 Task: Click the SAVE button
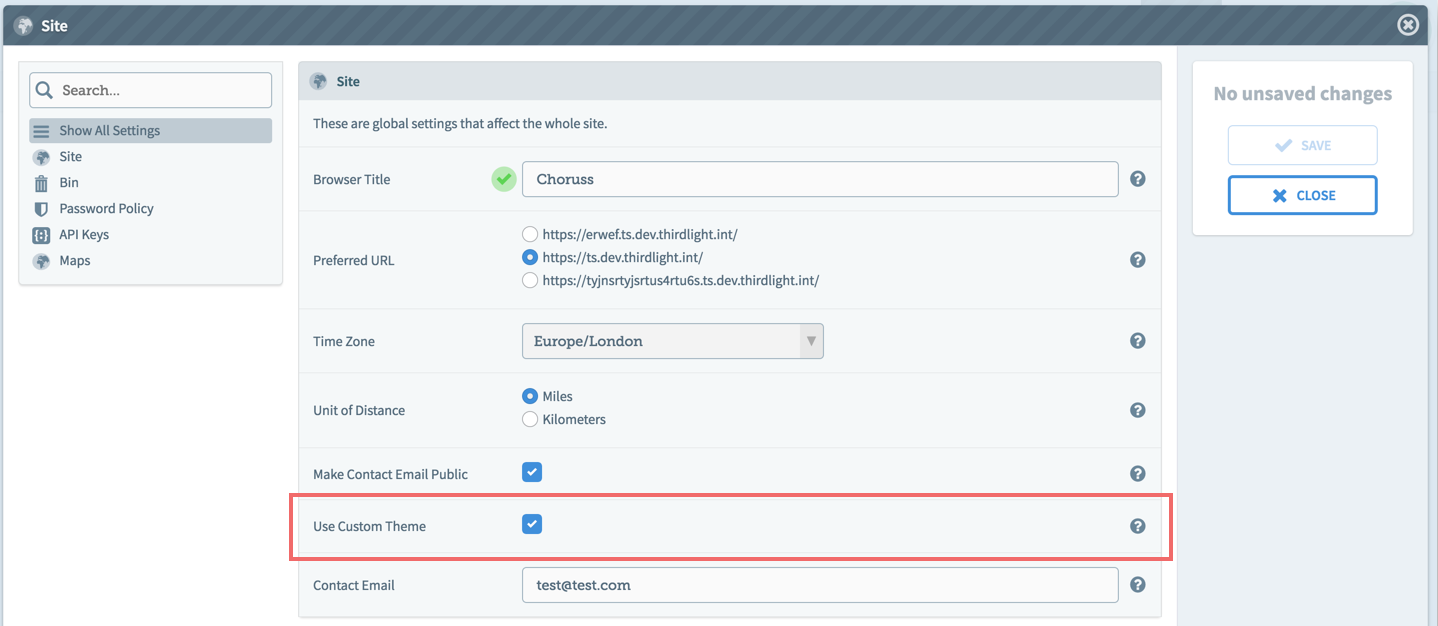(1302, 145)
